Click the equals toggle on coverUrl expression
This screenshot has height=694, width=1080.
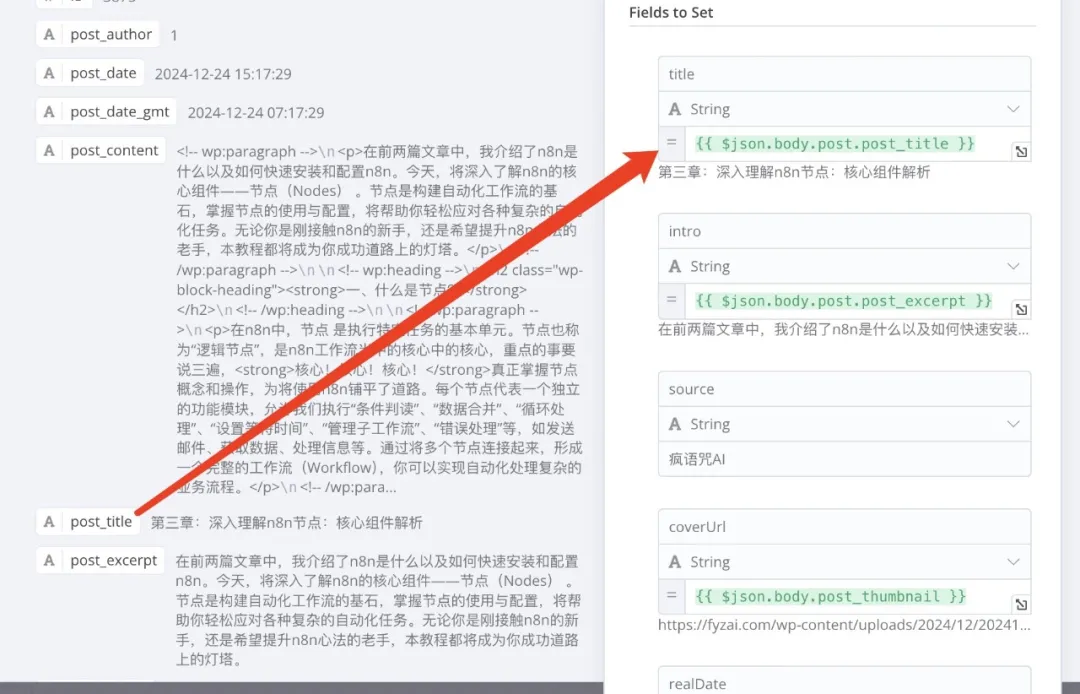672,596
